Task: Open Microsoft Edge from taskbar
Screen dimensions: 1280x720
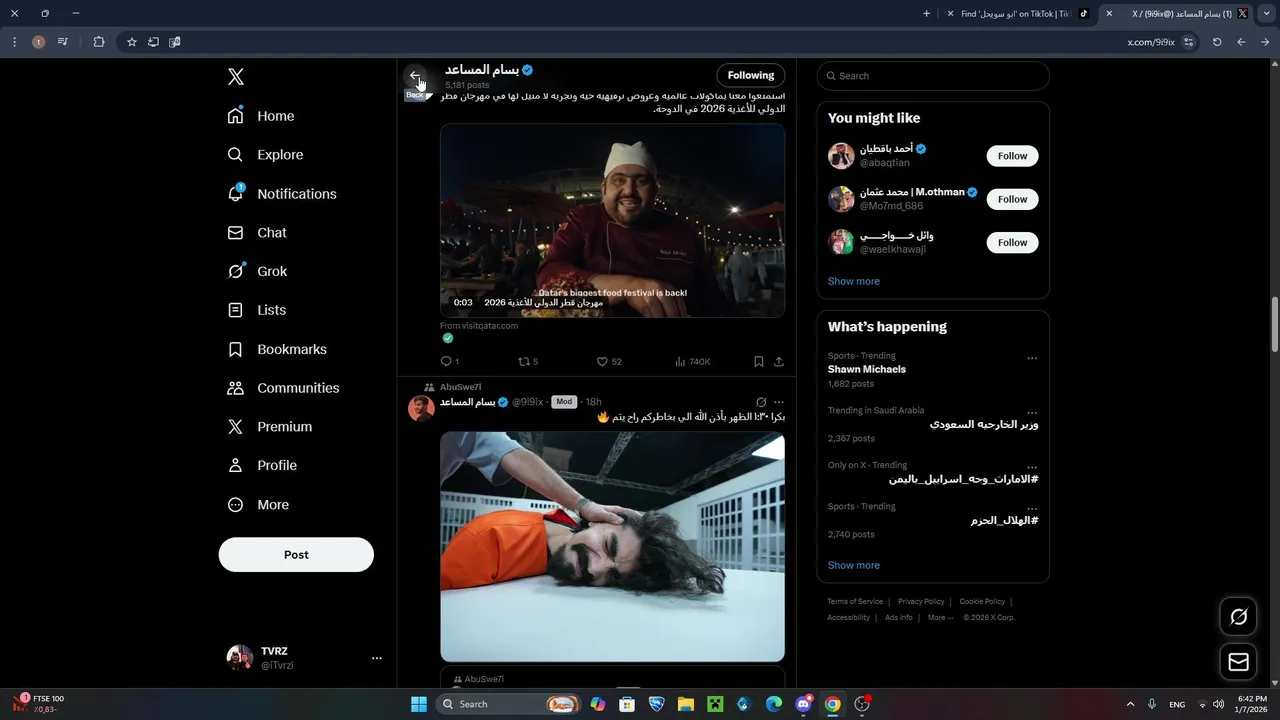Action: (774, 704)
